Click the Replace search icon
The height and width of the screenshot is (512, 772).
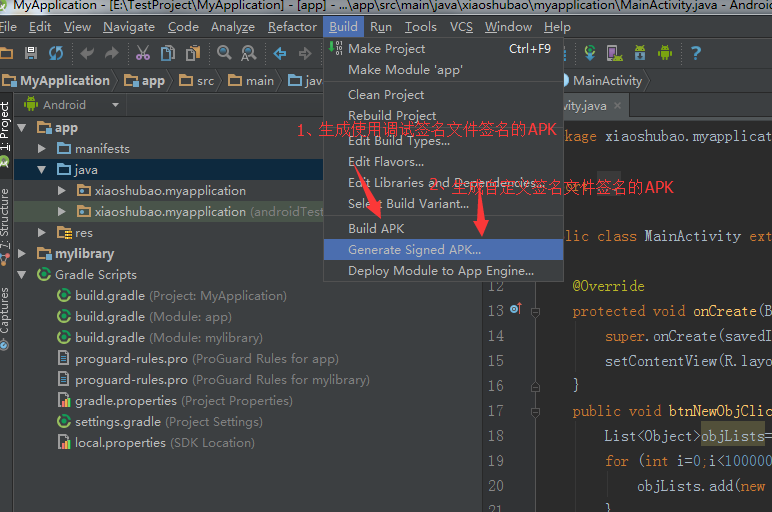point(249,53)
